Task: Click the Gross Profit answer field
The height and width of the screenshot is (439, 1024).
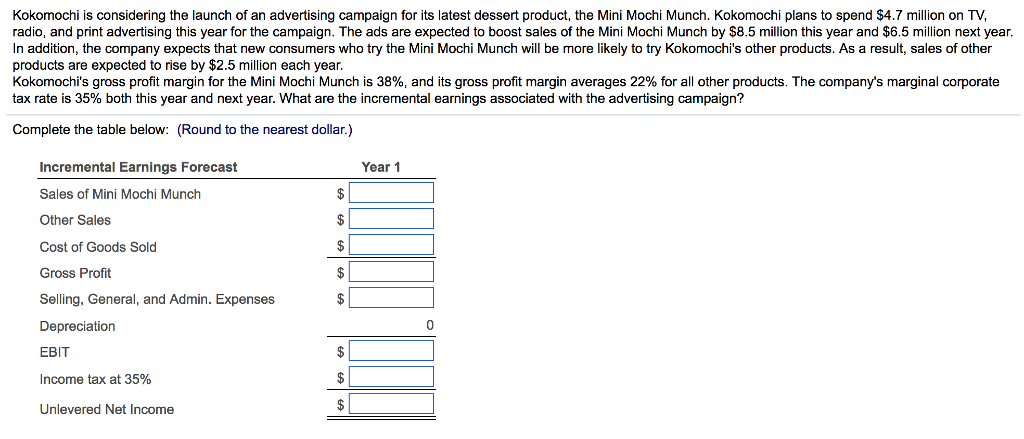Action: tap(392, 272)
